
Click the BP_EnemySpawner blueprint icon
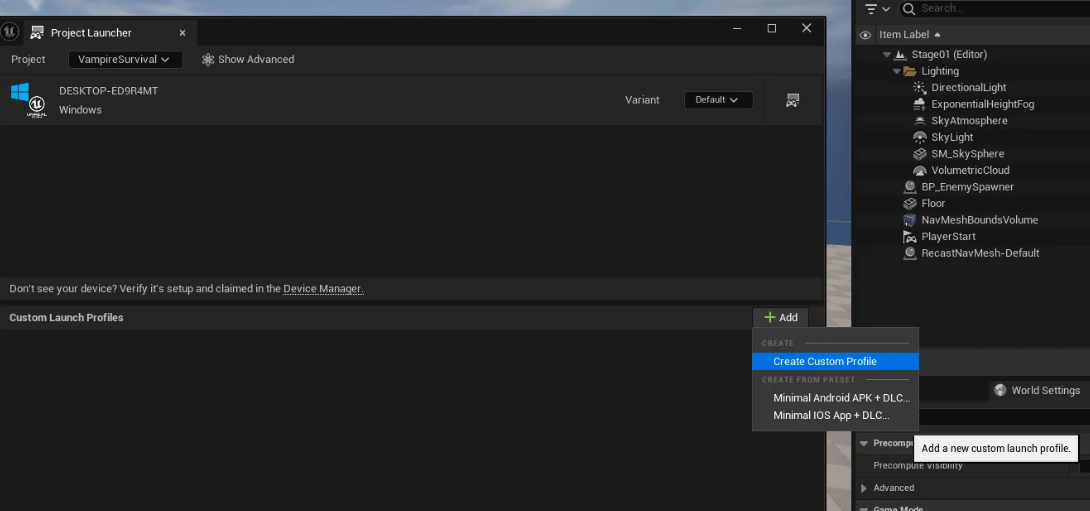(909, 187)
